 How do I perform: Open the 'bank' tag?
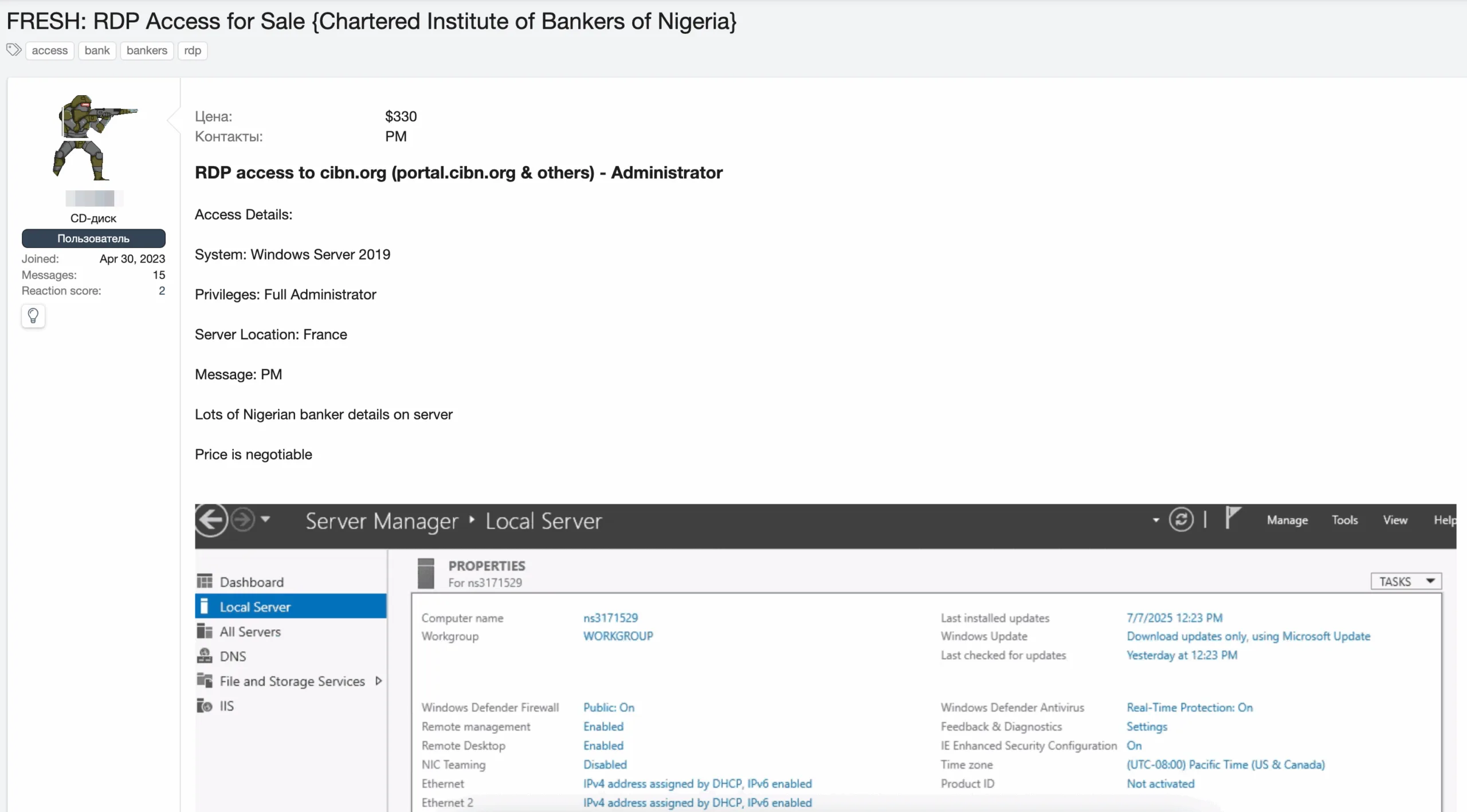click(97, 50)
